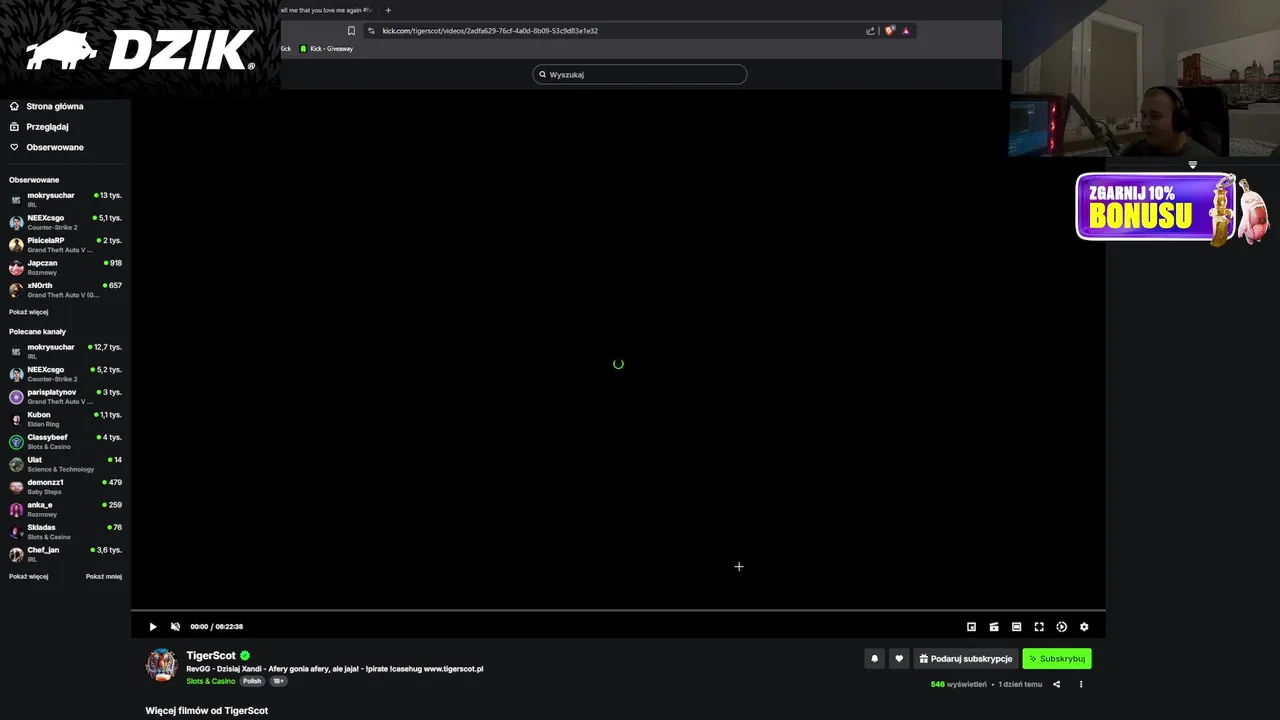Open xNOrth followed channel
Screen dimensions: 1280x720
65,290
